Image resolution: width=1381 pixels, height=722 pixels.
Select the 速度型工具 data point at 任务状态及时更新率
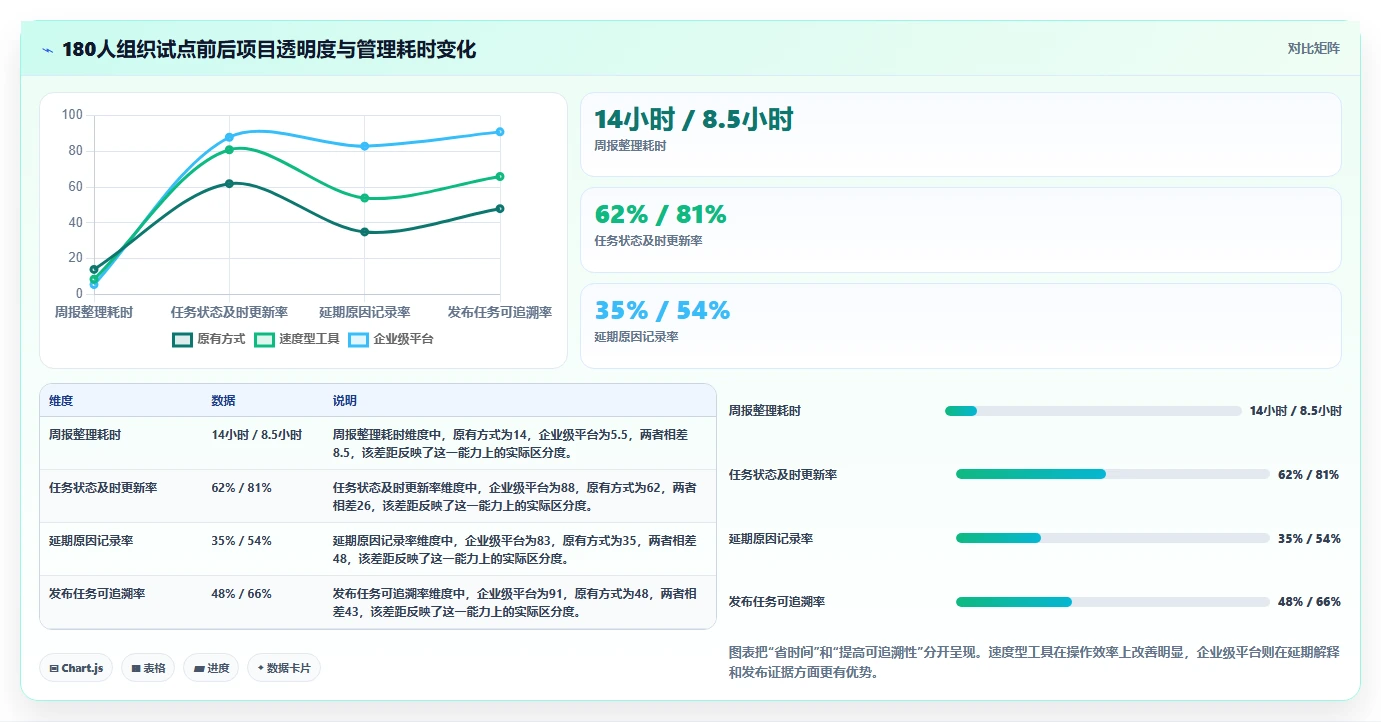click(x=229, y=150)
